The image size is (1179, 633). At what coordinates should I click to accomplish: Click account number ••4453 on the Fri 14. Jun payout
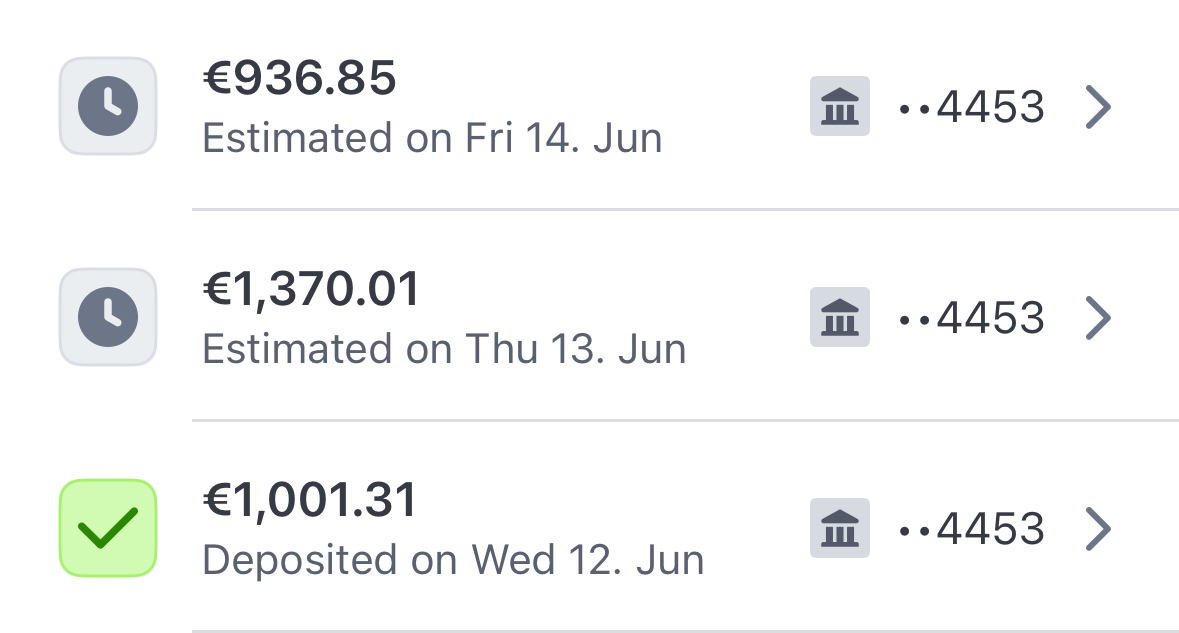pyautogui.click(x=972, y=106)
